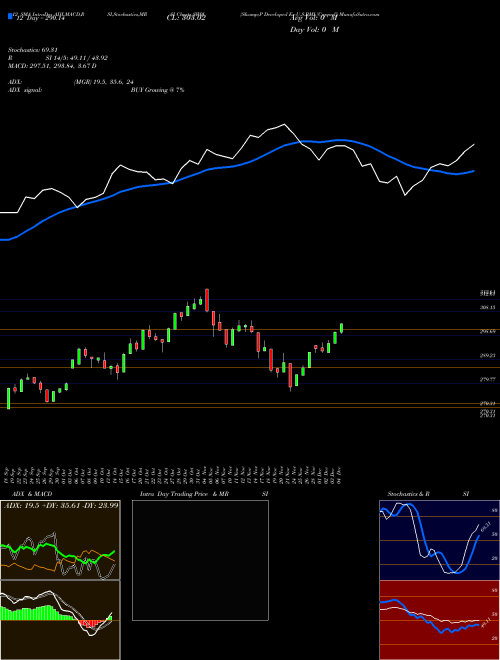Click the '(MGR) 19.5, 35.6, 24' ADX values
Viewport: 500px width, 660px height.
click(103, 82)
